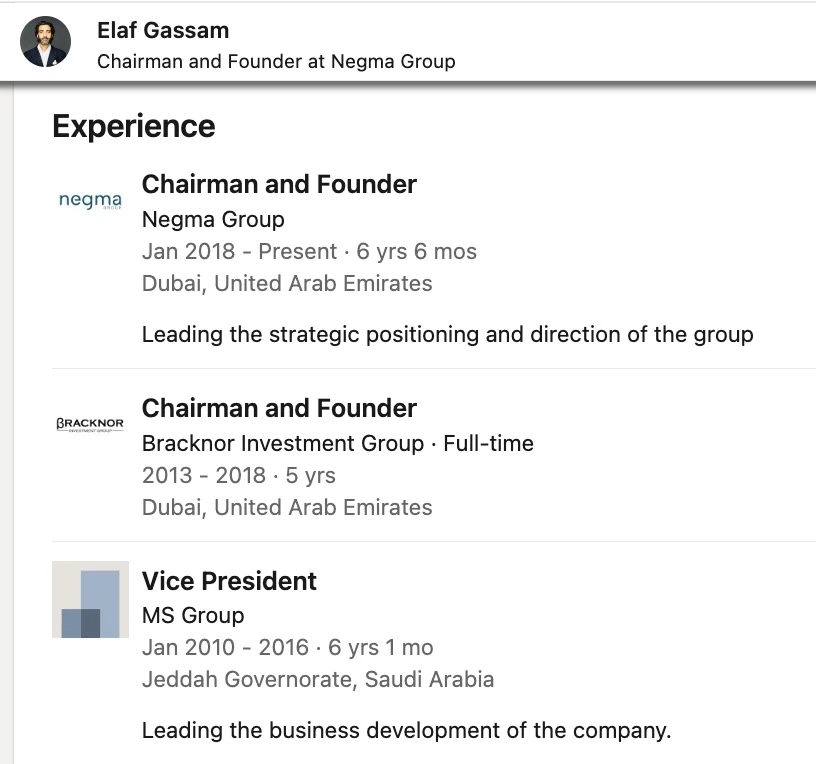This screenshot has width=816, height=764.
Task: Open the Bracknor Chairman and Founder title
Action: [x=279, y=408]
